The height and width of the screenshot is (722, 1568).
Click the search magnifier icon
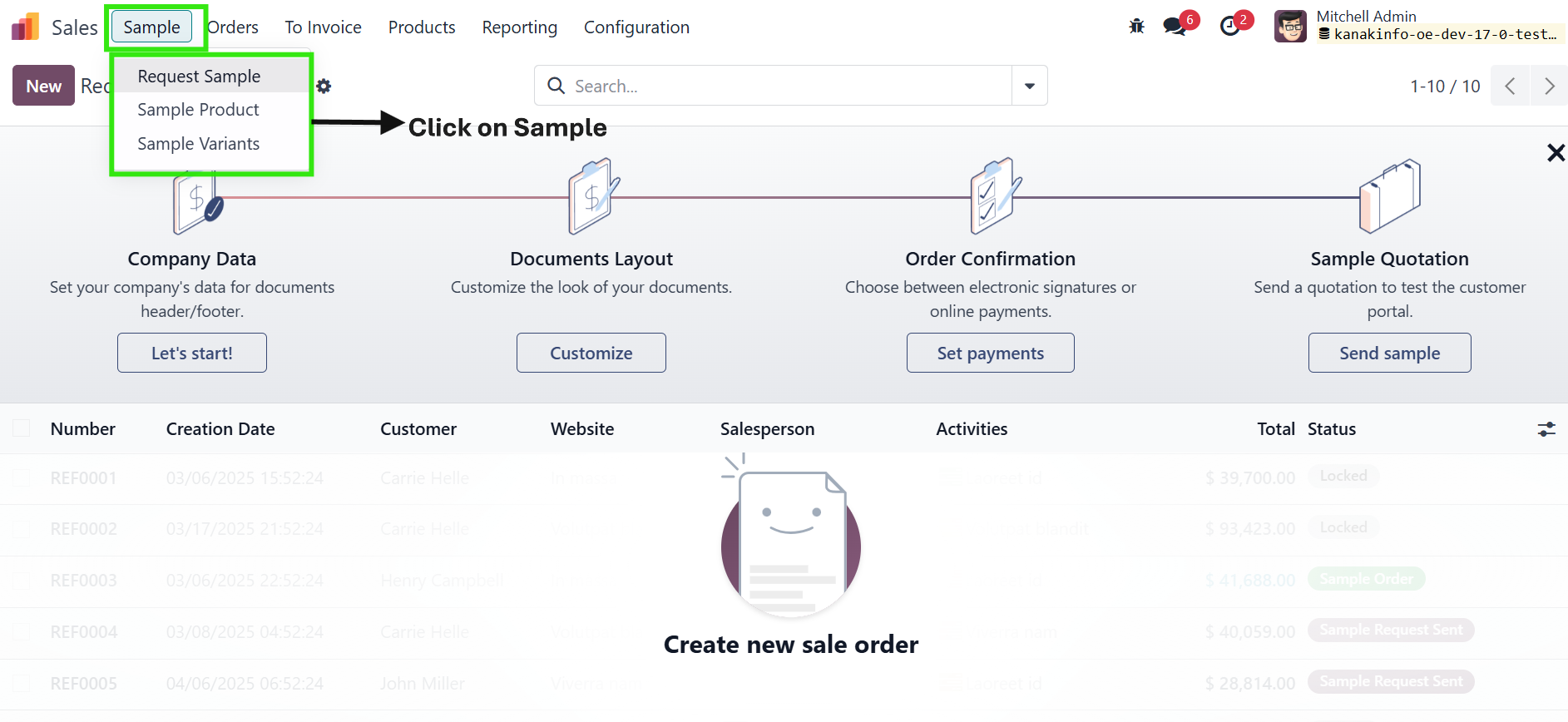(x=556, y=86)
